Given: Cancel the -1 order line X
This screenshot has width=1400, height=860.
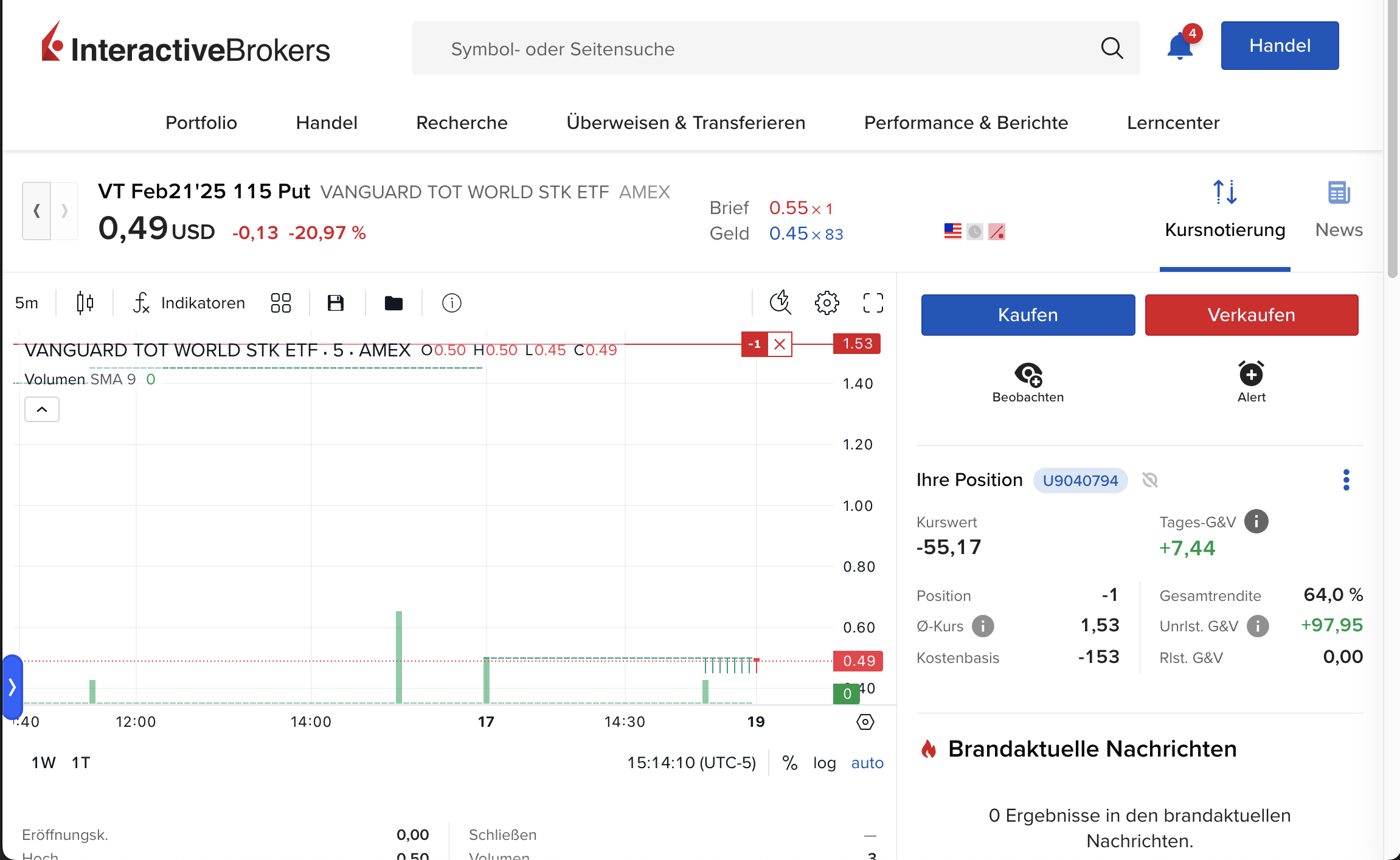Looking at the screenshot, I should [x=780, y=344].
